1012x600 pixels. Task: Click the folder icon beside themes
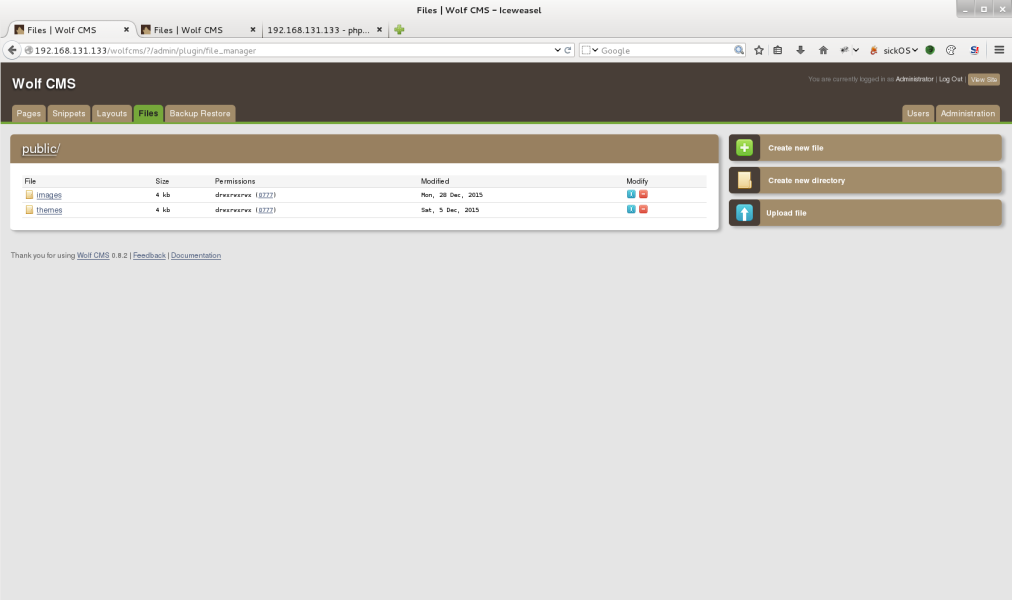coord(29,210)
